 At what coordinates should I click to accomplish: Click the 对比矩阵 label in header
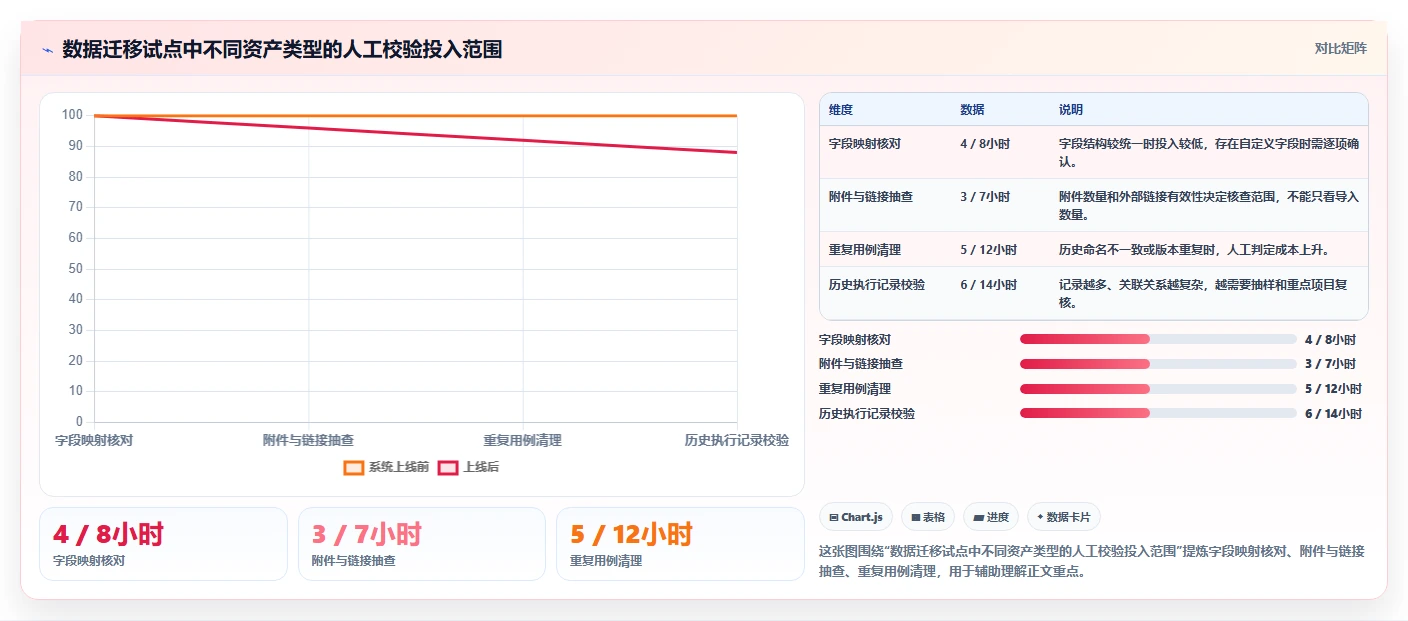pos(1340,48)
